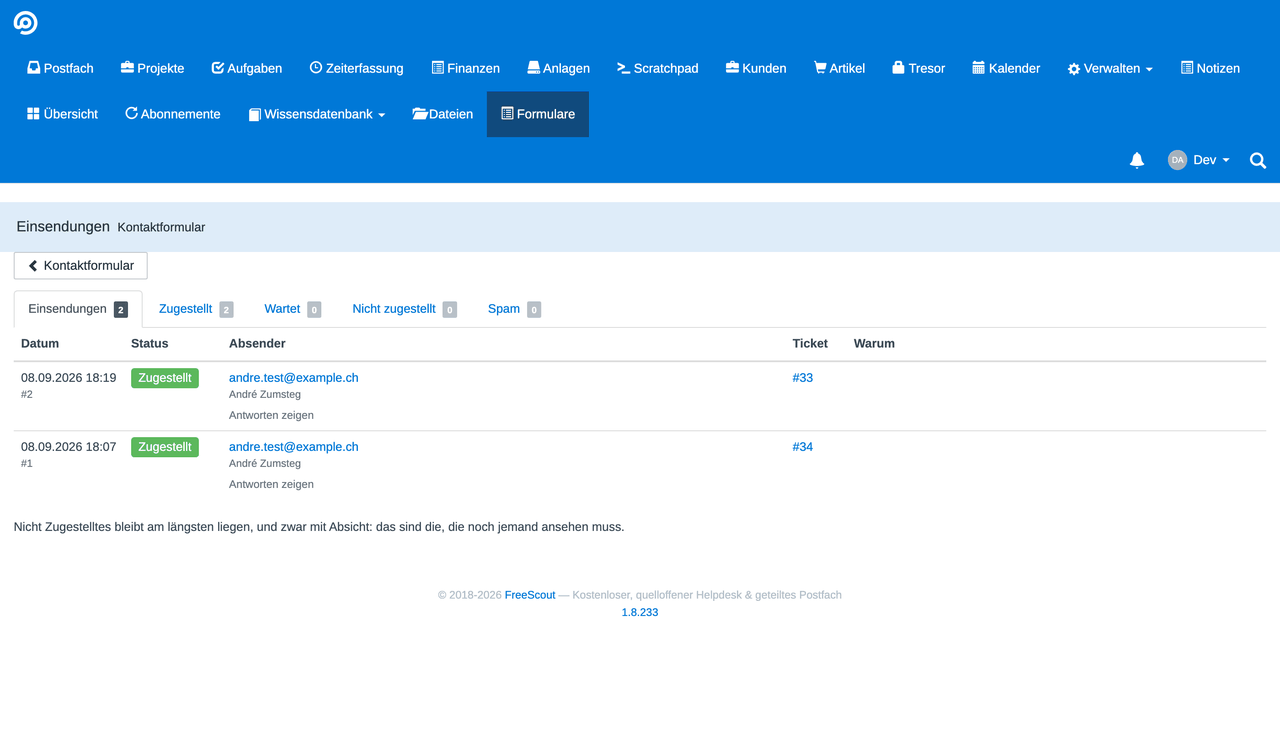Image resolution: width=1280 pixels, height=750 pixels.
Task: Open sender email for submission #1
Action: 293,447
